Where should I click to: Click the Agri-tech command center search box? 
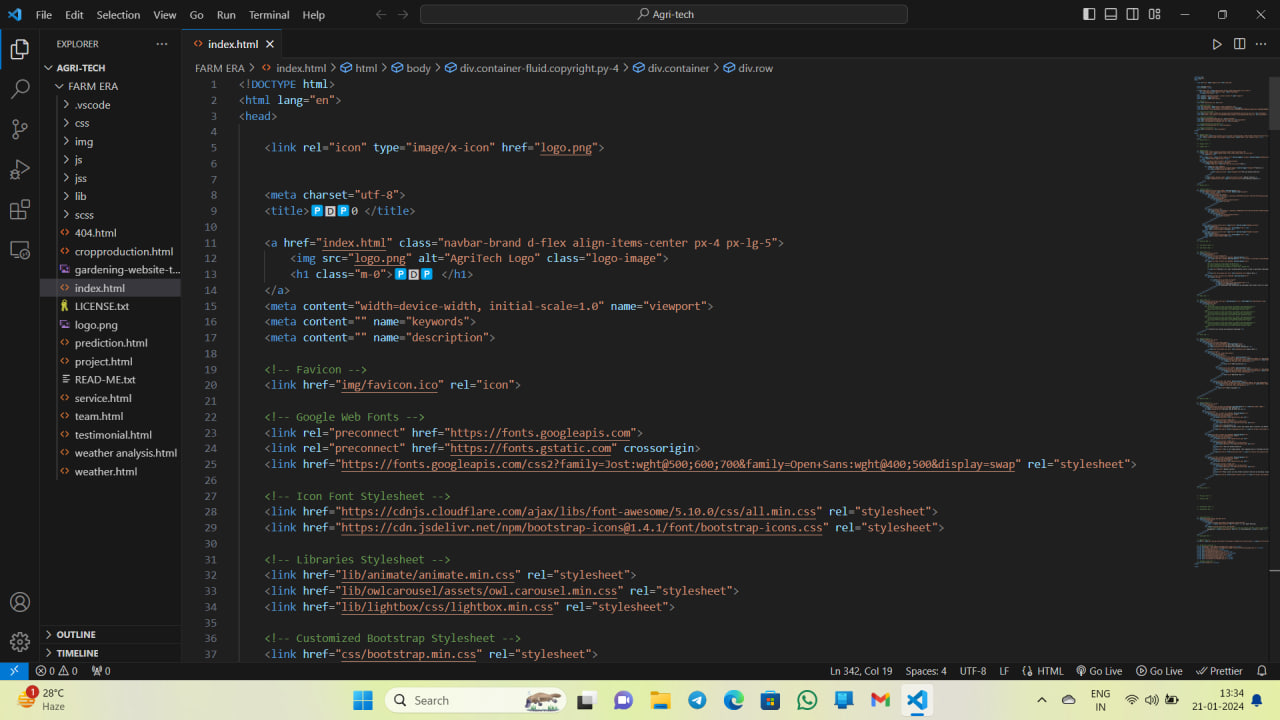click(x=664, y=15)
